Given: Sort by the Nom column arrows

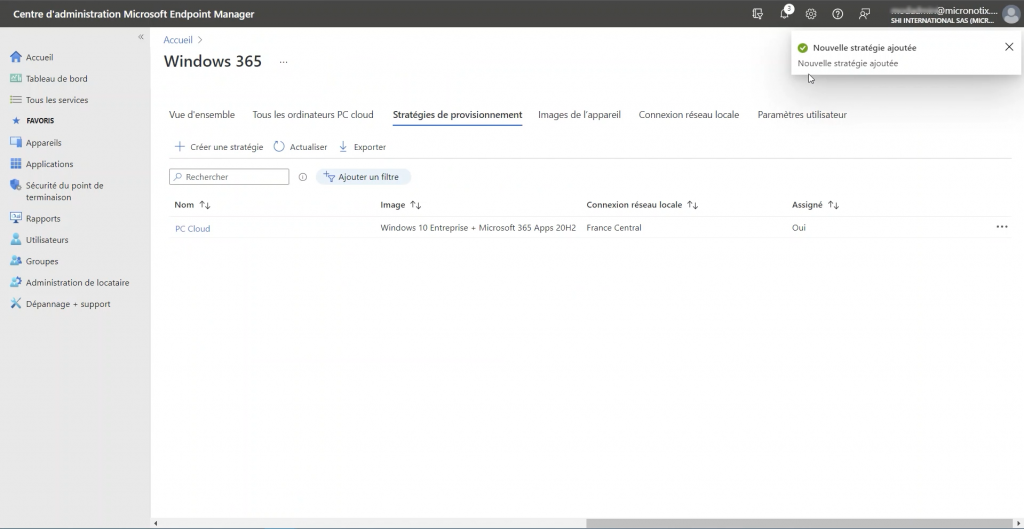Looking at the screenshot, I should [x=204, y=205].
